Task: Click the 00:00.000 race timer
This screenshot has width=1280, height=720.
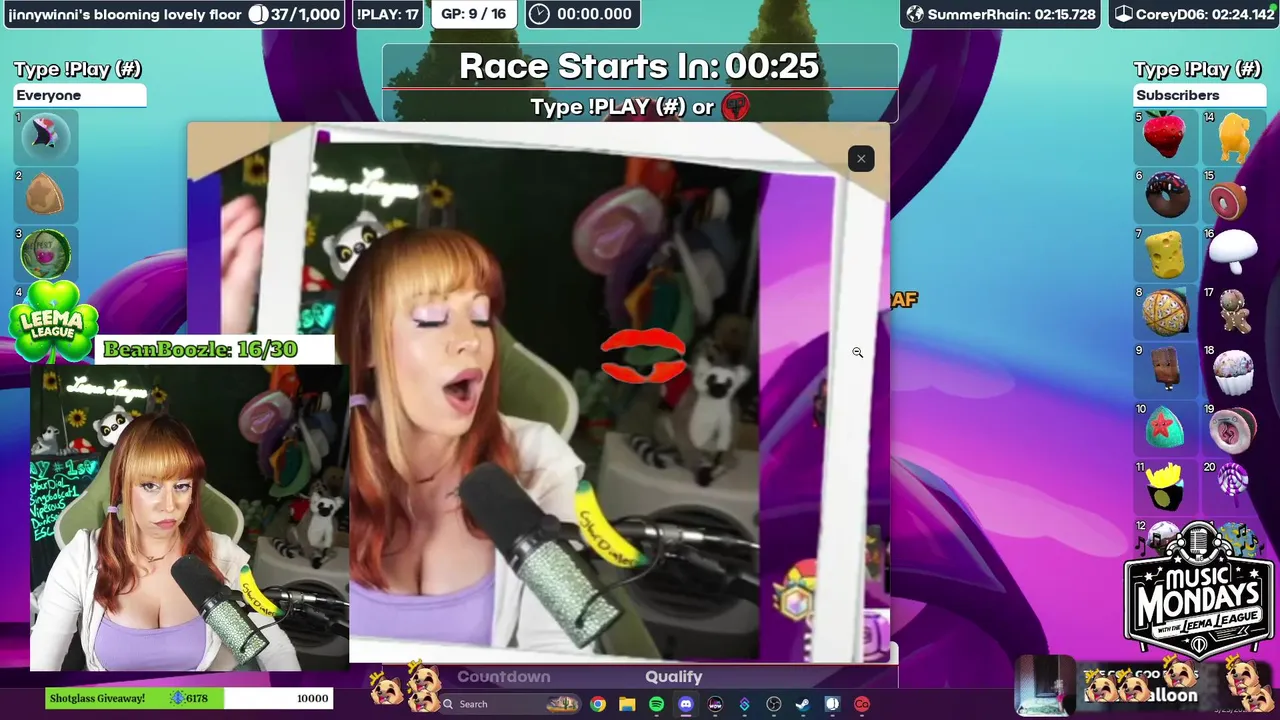Action: pos(583,14)
